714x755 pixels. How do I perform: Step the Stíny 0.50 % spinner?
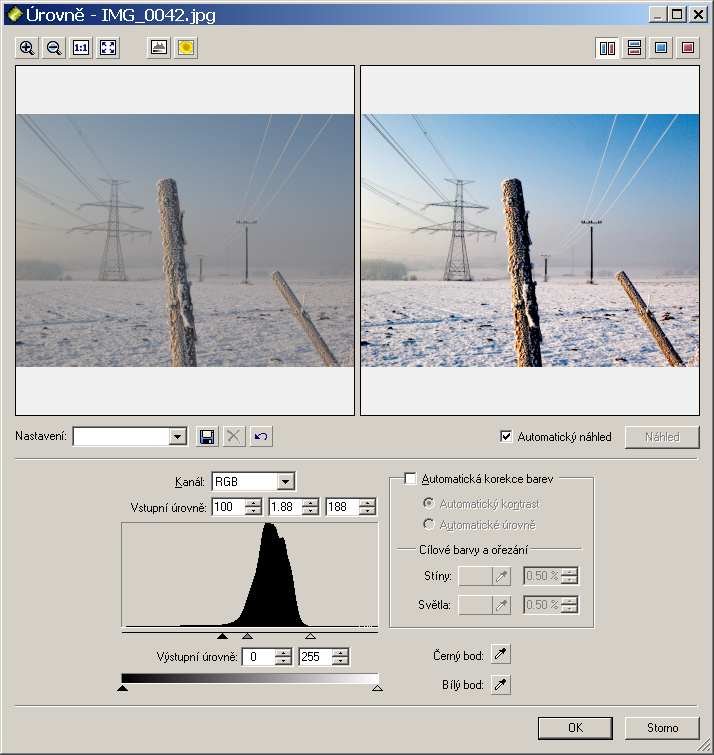point(569,576)
